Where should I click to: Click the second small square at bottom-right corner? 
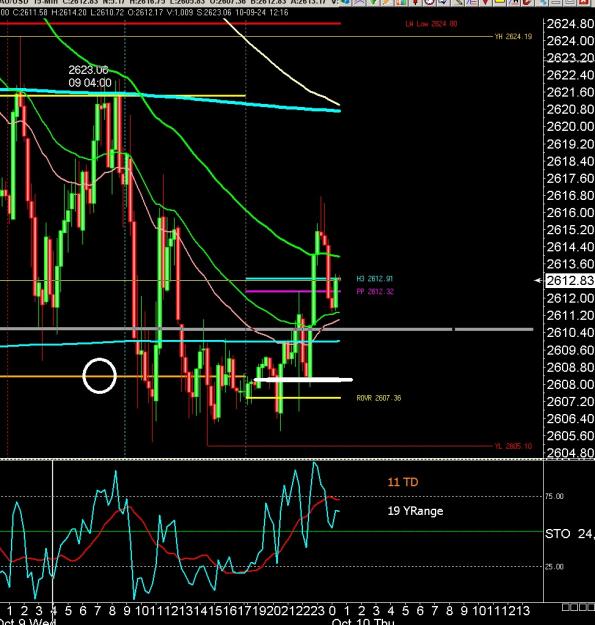pyautogui.click(x=574, y=607)
